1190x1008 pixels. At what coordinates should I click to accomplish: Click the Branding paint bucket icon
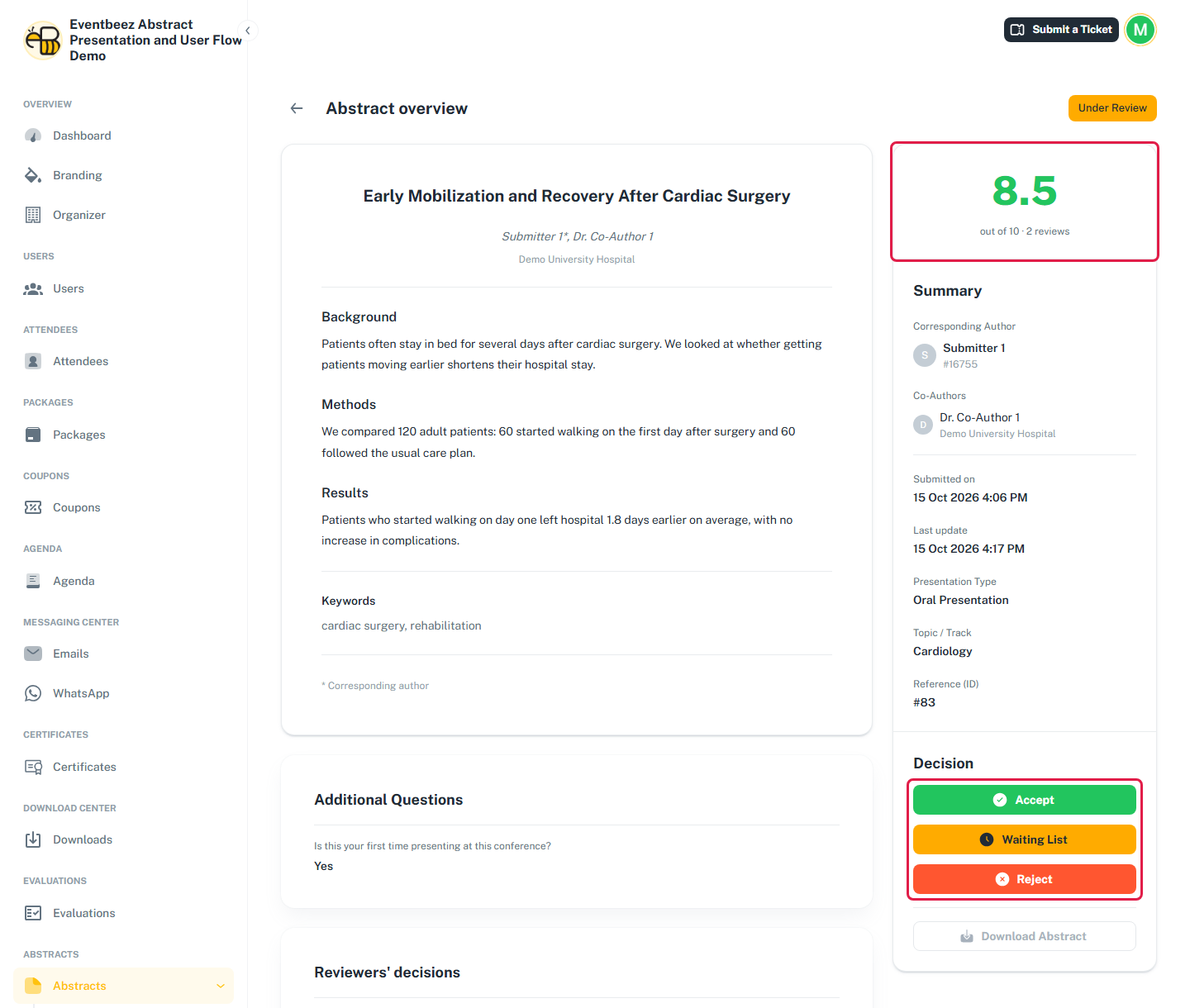coord(33,175)
